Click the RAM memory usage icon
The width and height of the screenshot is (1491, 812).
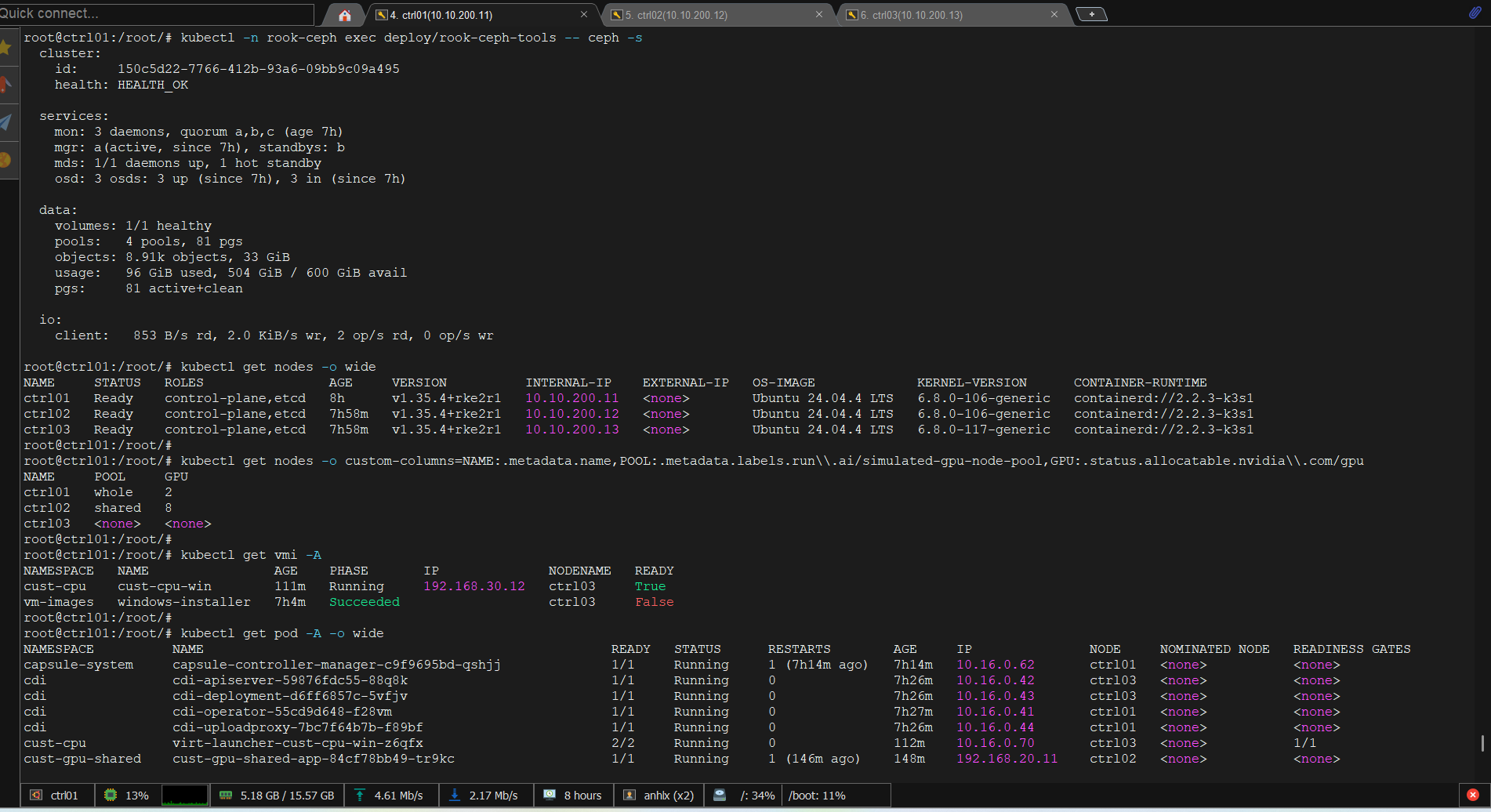coord(226,795)
